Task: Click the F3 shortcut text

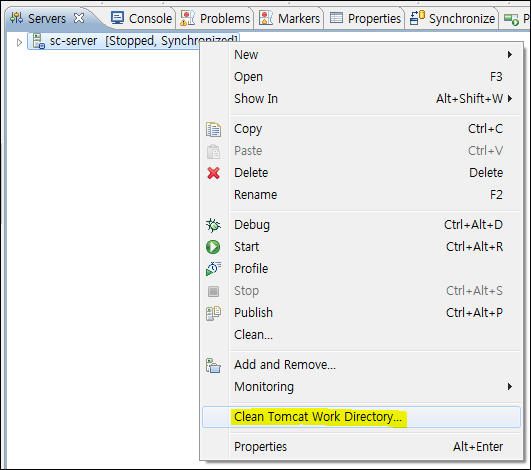Action: click(496, 77)
